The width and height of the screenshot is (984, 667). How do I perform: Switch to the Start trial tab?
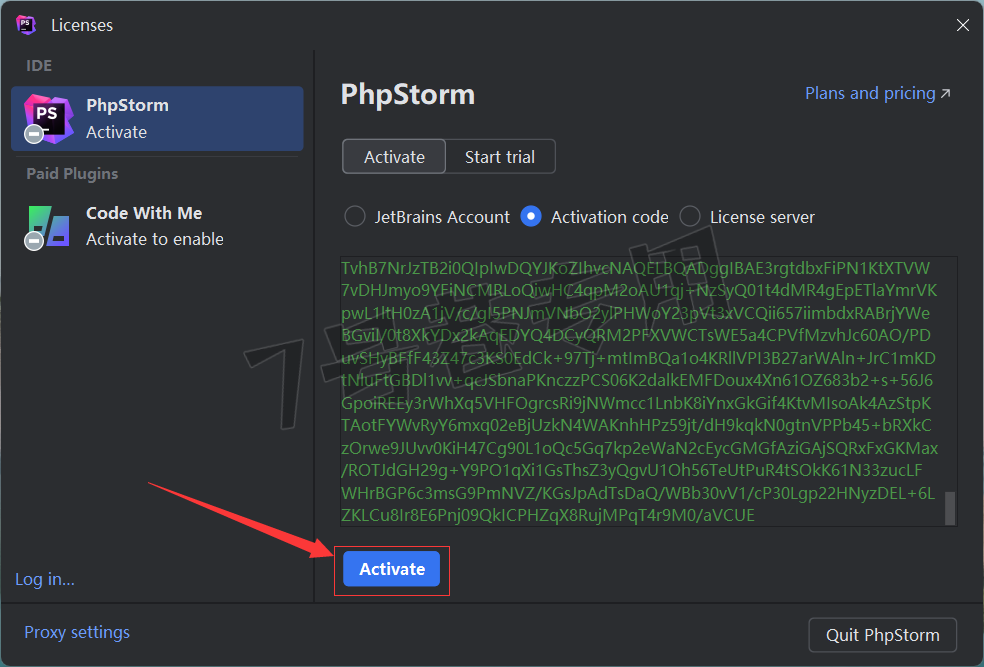[x=500, y=156]
